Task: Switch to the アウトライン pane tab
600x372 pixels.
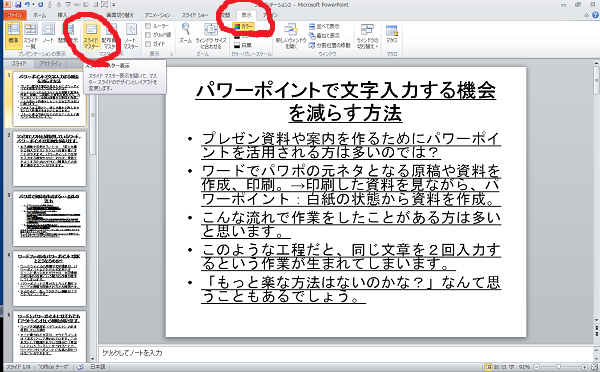Action: (x=50, y=63)
